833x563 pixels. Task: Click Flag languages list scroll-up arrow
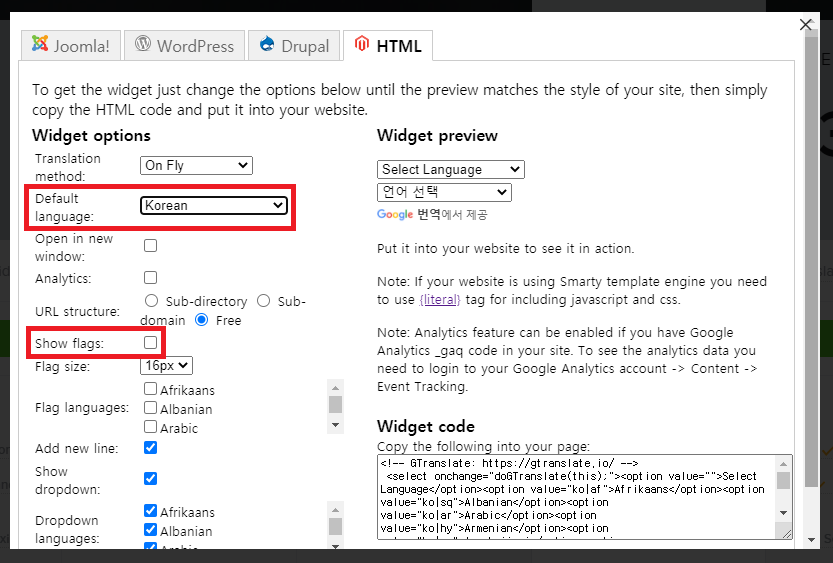(x=335, y=388)
